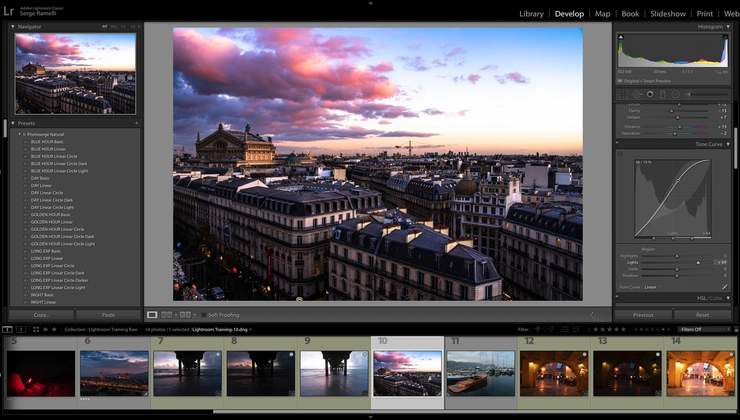Apply GOLDEN HOUR Linear preset

[x=51, y=222]
